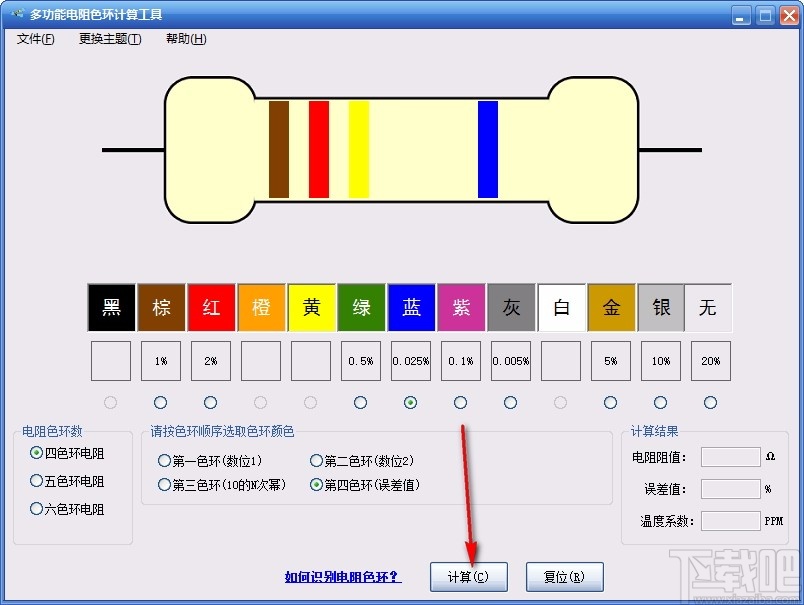Viewport: 804px width, 605px height.
Task: Select the brown (棕) color band tile
Action: coord(160,308)
